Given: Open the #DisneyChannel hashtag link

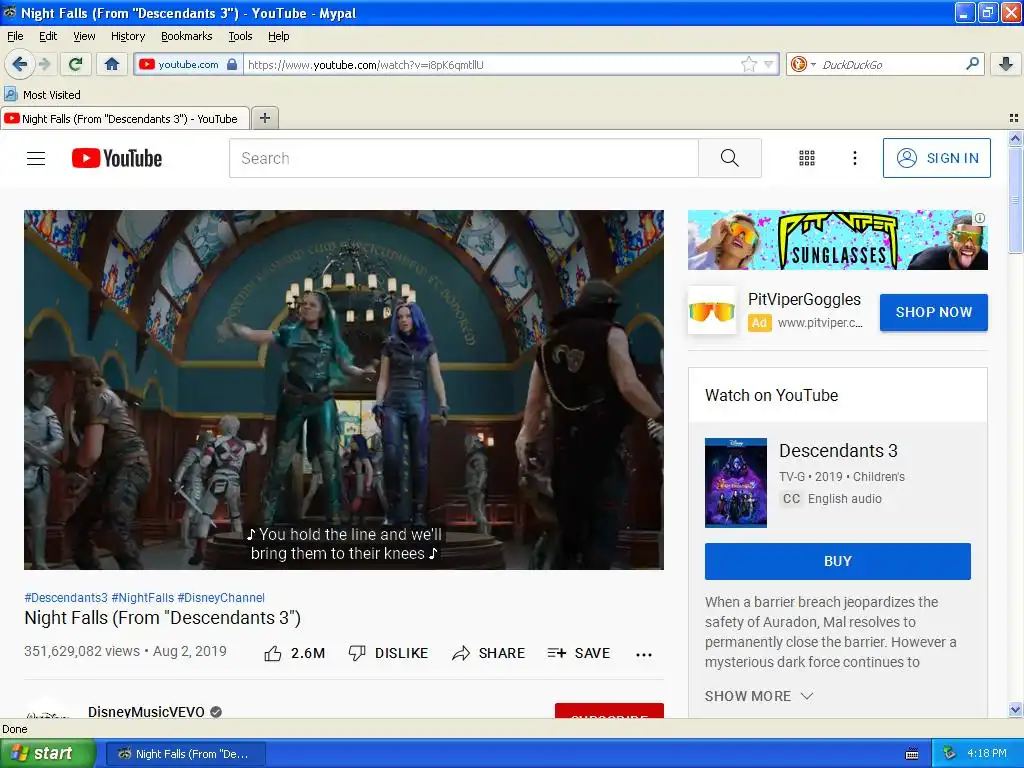Looking at the screenshot, I should 221,598.
